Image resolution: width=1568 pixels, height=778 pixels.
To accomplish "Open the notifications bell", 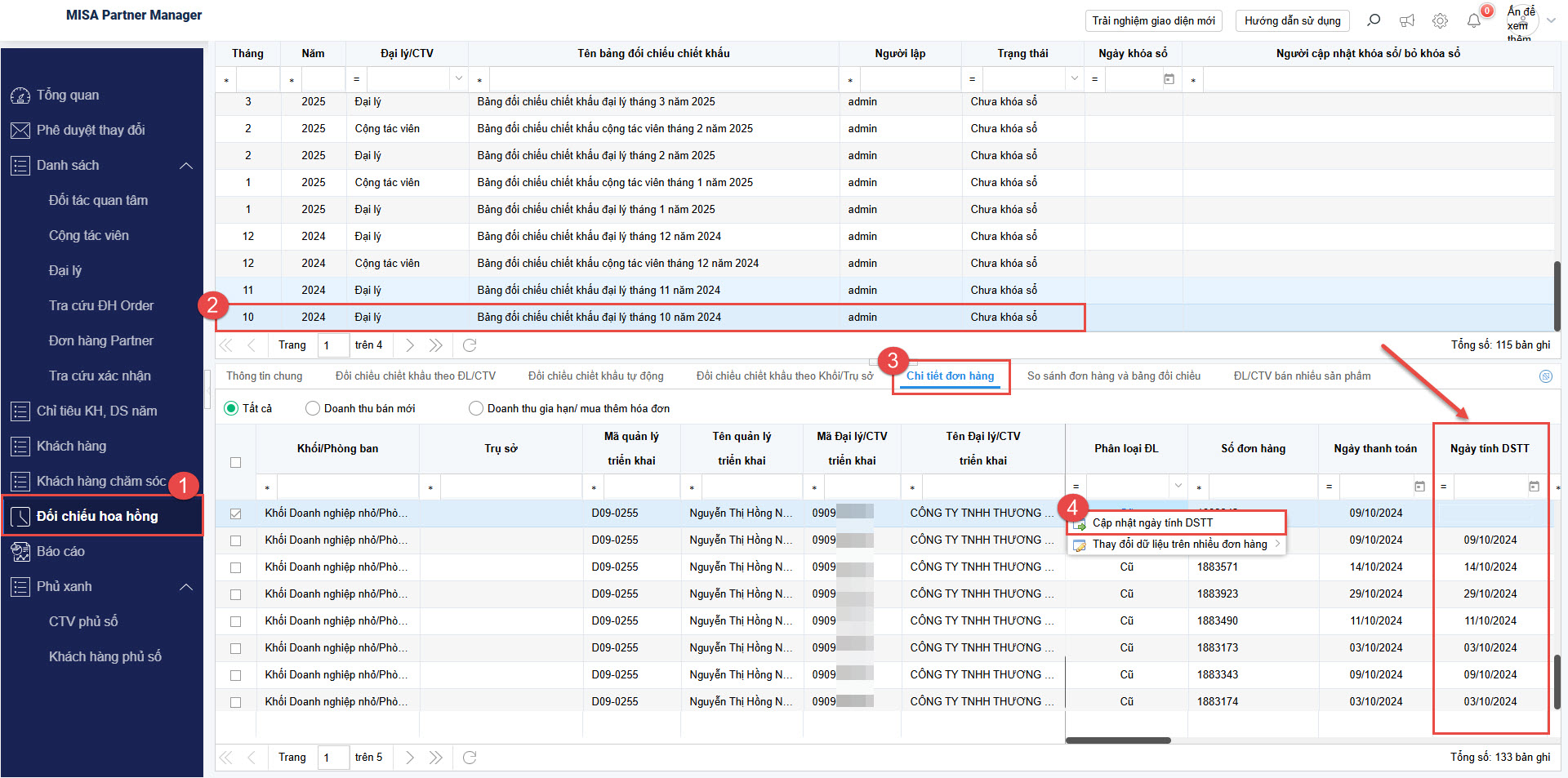I will coord(1473,20).
